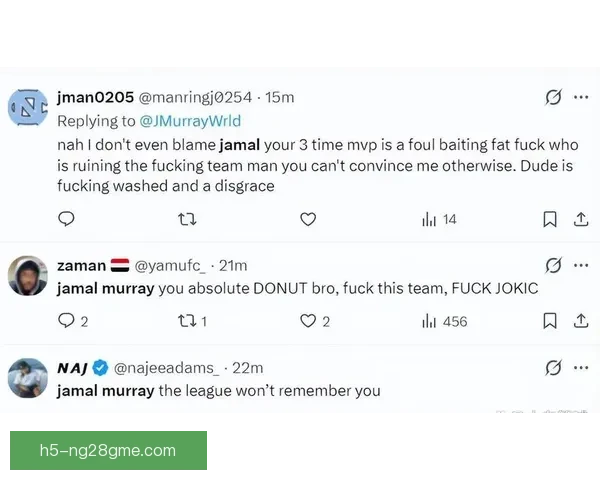The height and width of the screenshot is (480, 600).
Task: Open more options on jman0205's tweet
Action: (x=581, y=97)
